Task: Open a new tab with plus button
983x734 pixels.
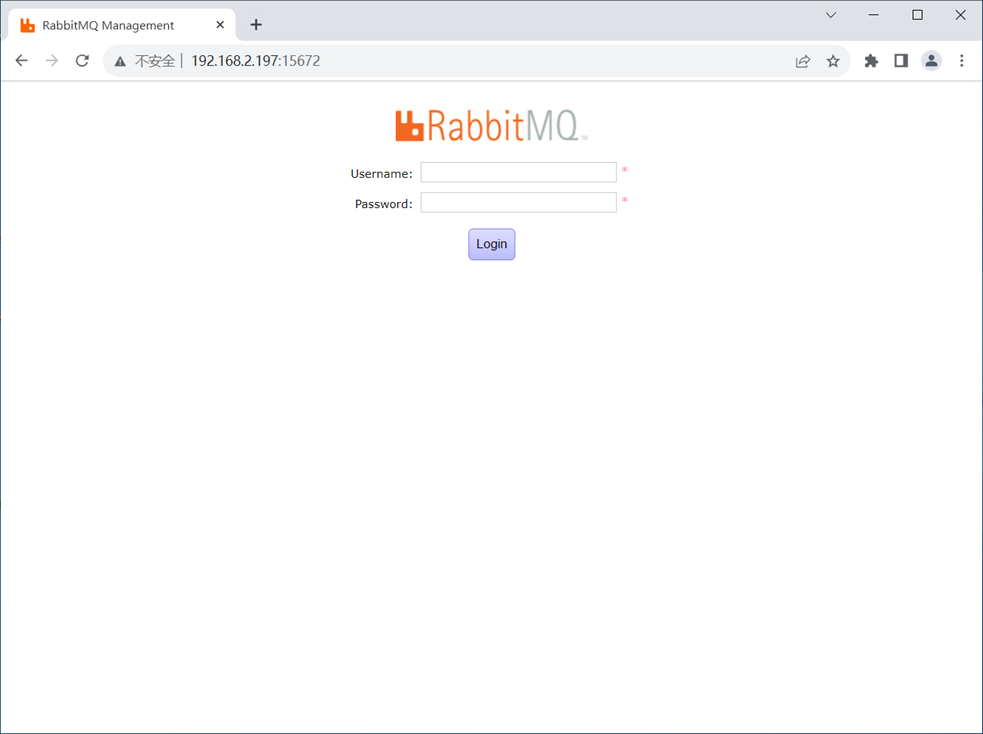Action: point(256,25)
